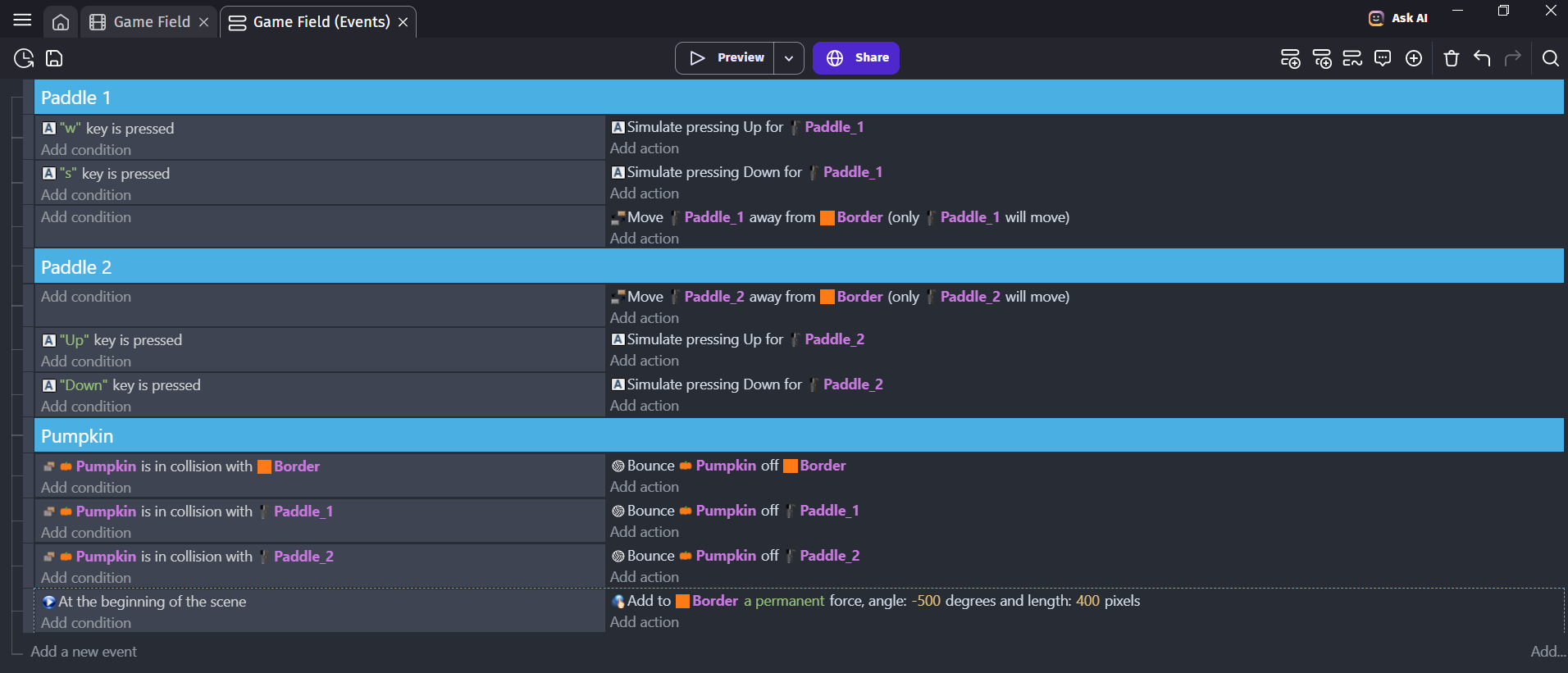The width and height of the screenshot is (1568, 673).
Task: Open the search in events magnifier
Action: coord(1550,58)
